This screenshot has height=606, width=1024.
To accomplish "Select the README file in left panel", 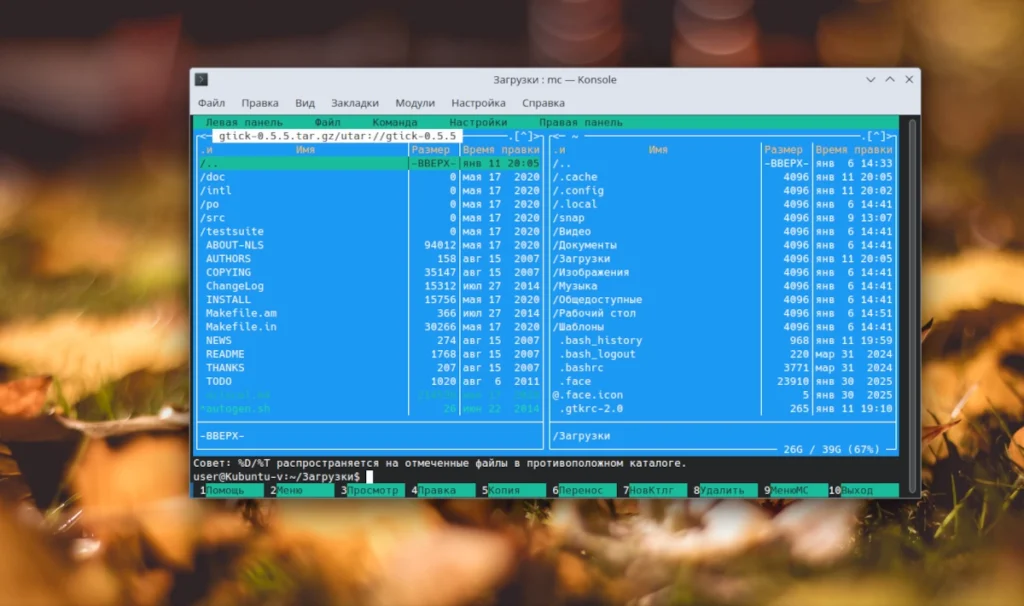I will point(370,354).
